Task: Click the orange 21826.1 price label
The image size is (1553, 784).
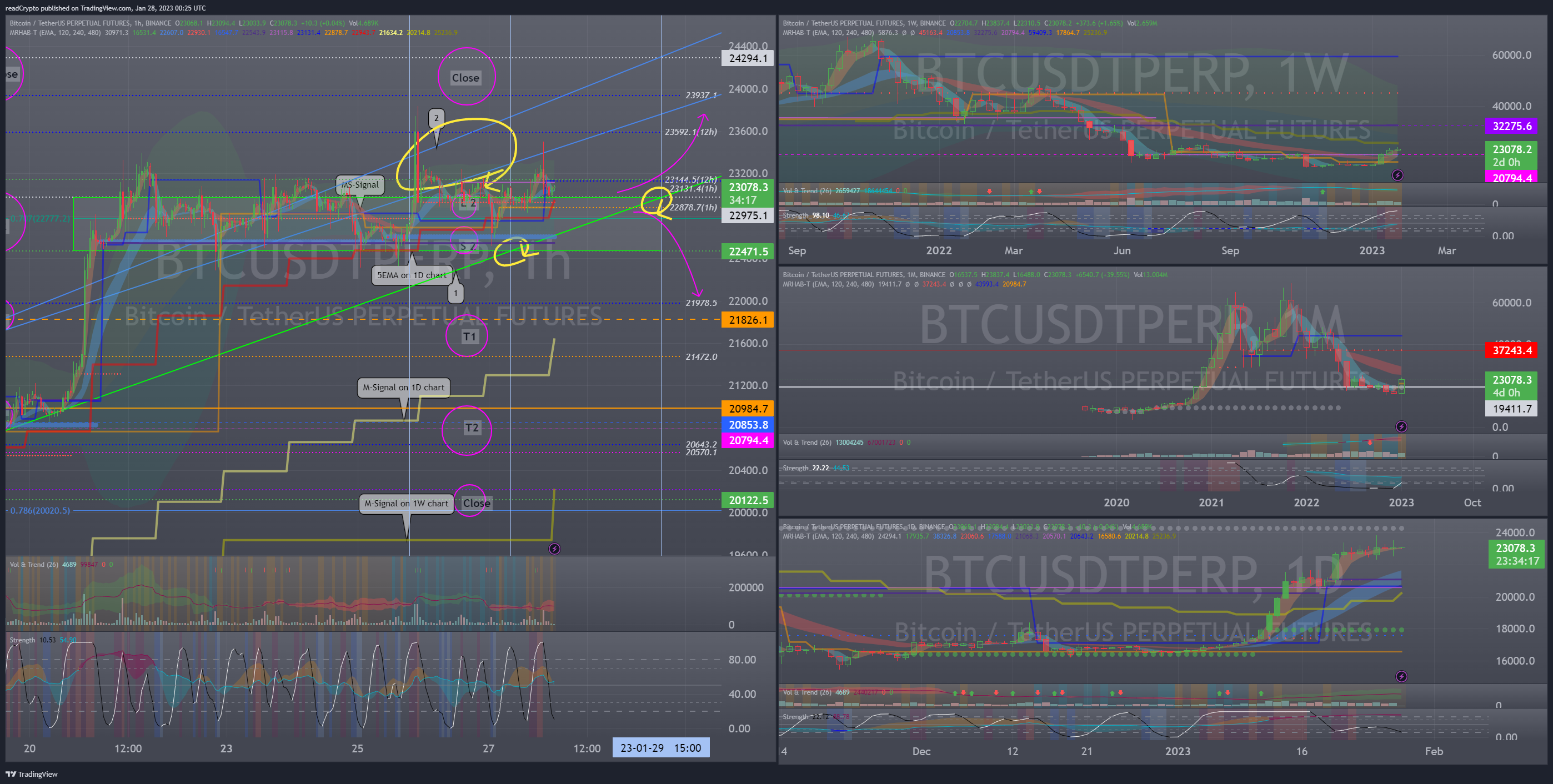Action: click(748, 319)
